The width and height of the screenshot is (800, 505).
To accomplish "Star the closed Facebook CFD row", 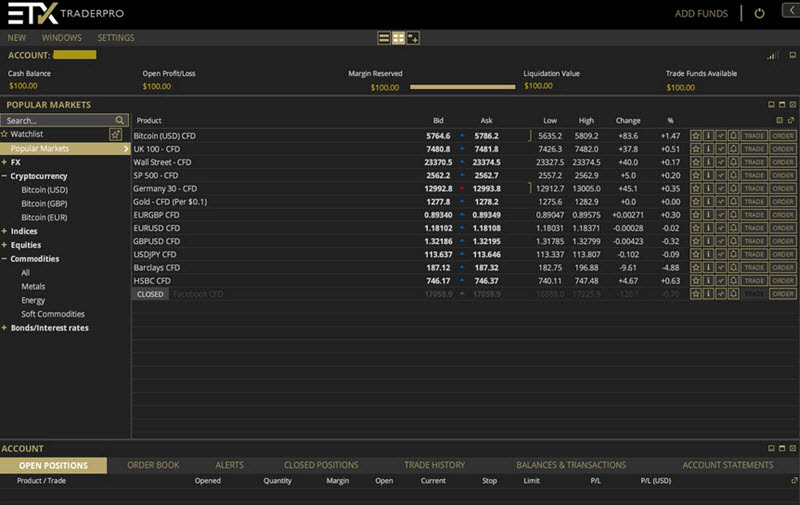I will coord(695,294).
